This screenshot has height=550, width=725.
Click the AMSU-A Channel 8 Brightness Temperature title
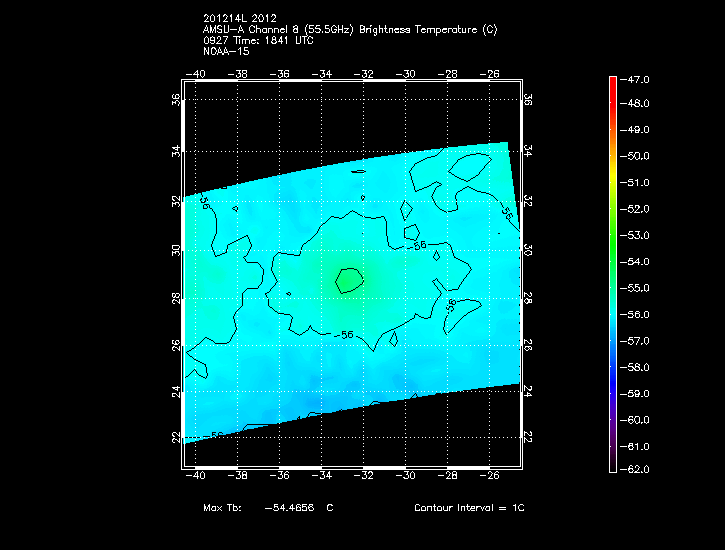(x=349, y=30)
